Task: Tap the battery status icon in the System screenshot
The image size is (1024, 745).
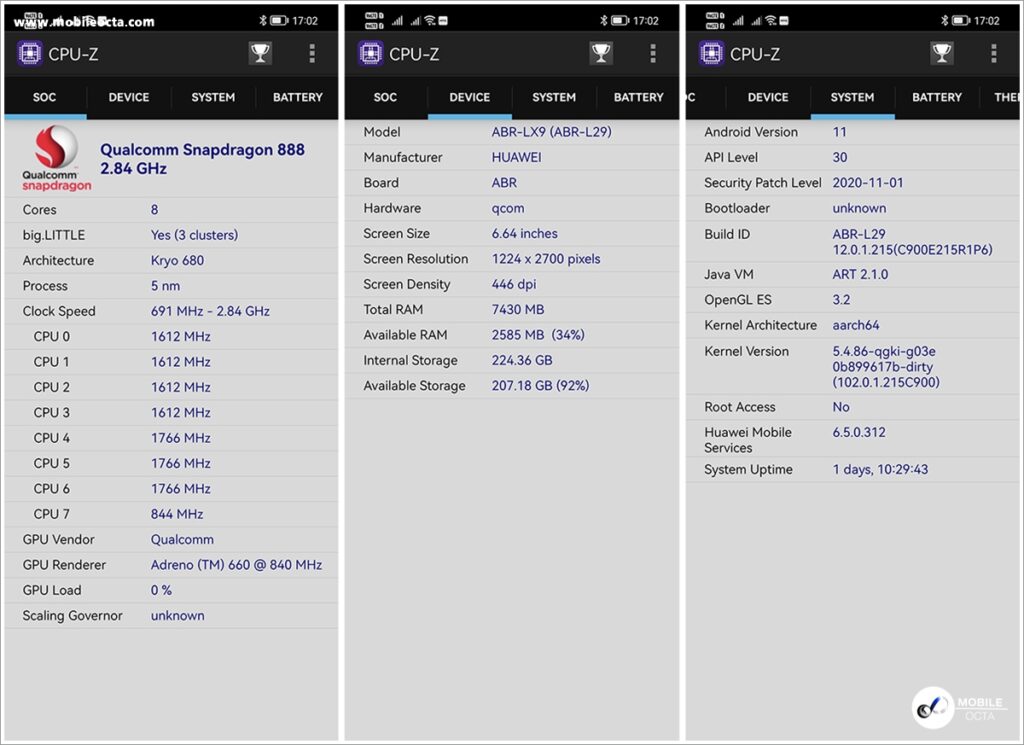Action: point(961,21)
